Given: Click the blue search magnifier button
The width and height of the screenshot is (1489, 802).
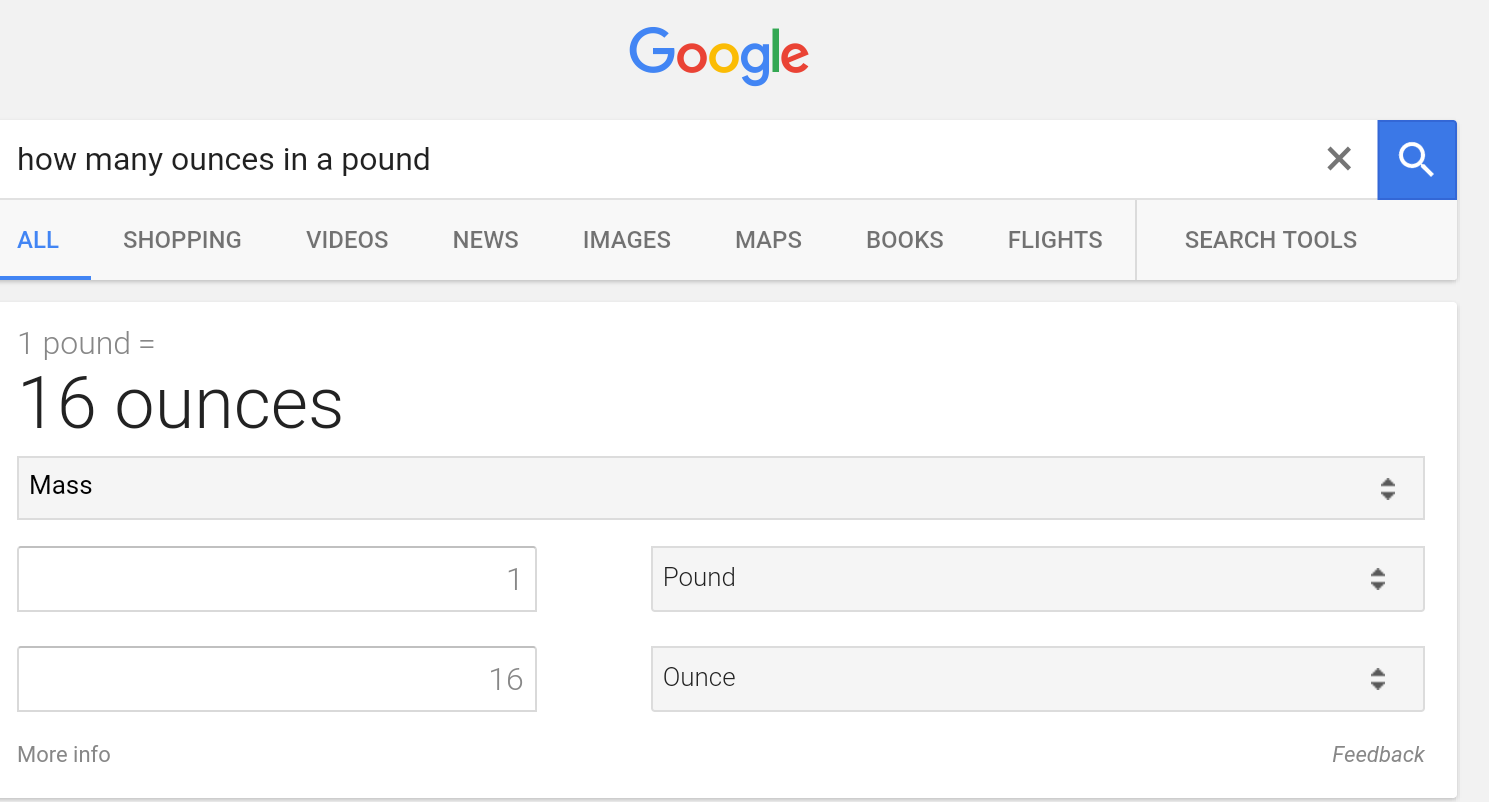Looking at the screenshot, I should click(1416, 160).
